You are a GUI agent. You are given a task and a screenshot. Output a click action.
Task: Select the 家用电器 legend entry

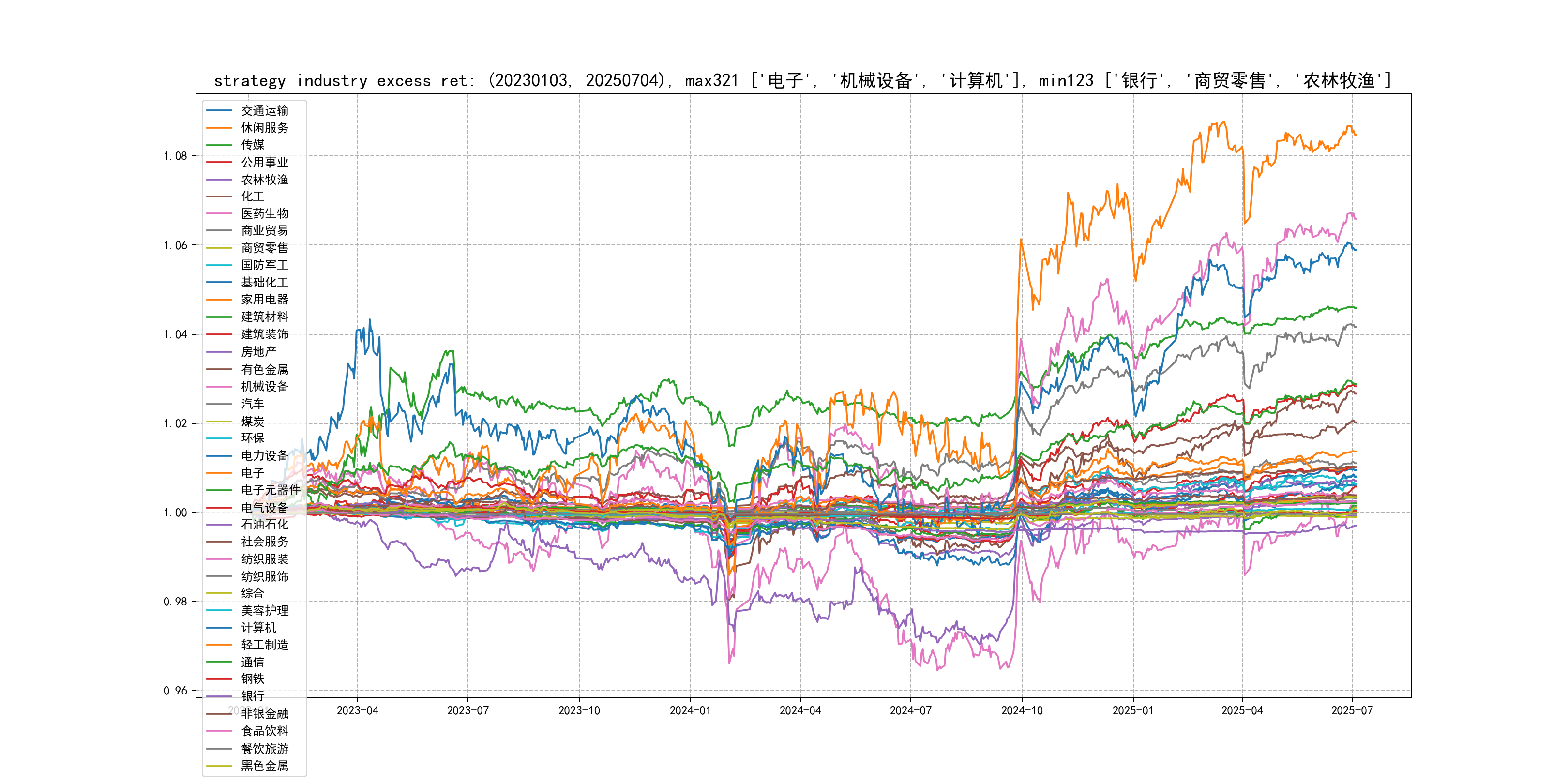point(264,300)
